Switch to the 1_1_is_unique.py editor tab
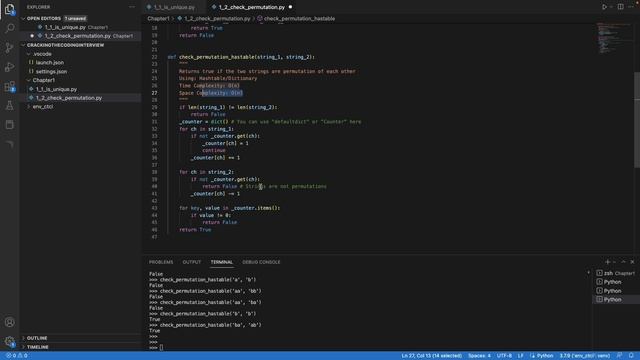 point(173,7)
